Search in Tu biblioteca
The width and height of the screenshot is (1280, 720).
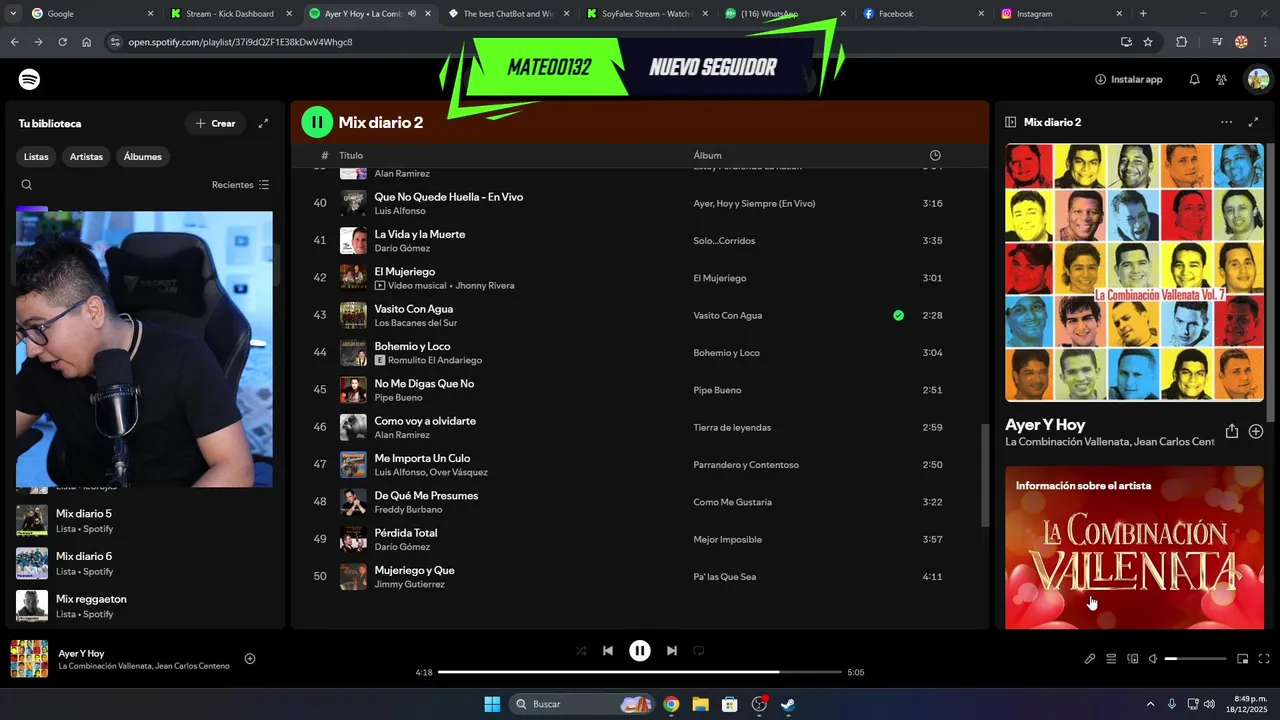(x=27, y=185)
